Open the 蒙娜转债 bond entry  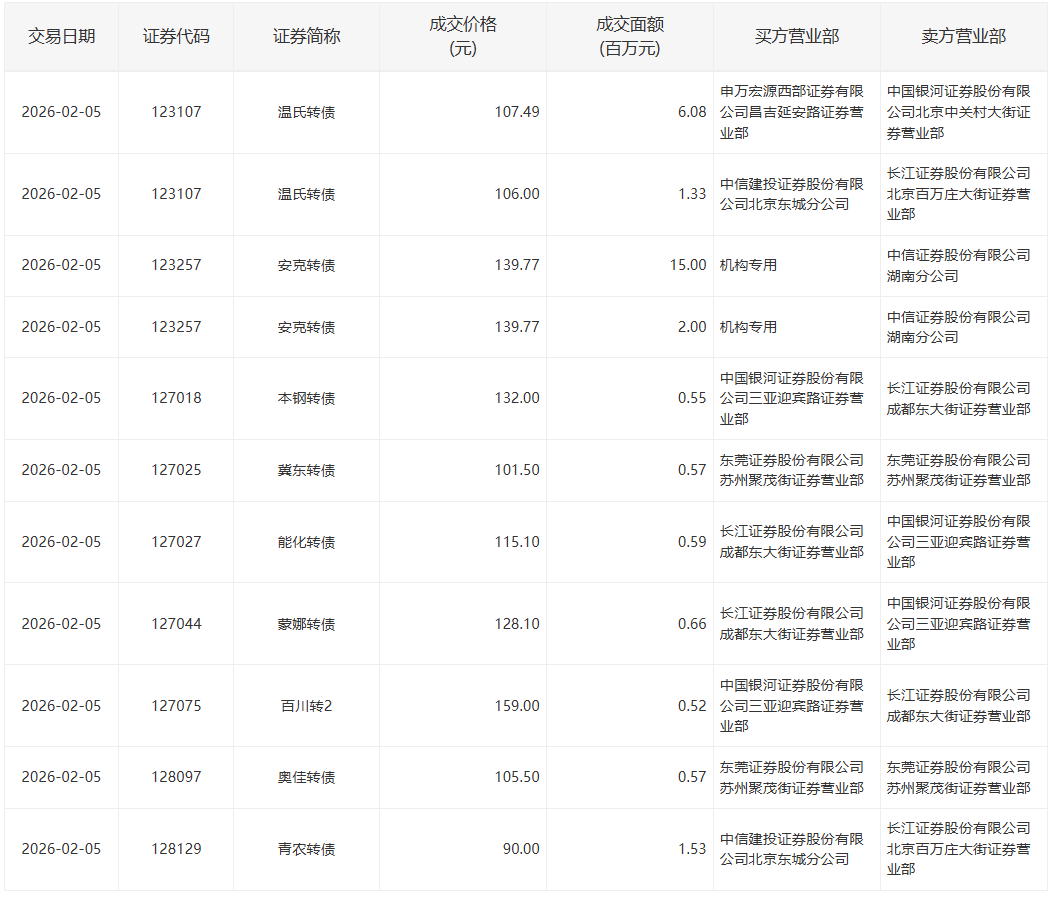pos(306,624)
